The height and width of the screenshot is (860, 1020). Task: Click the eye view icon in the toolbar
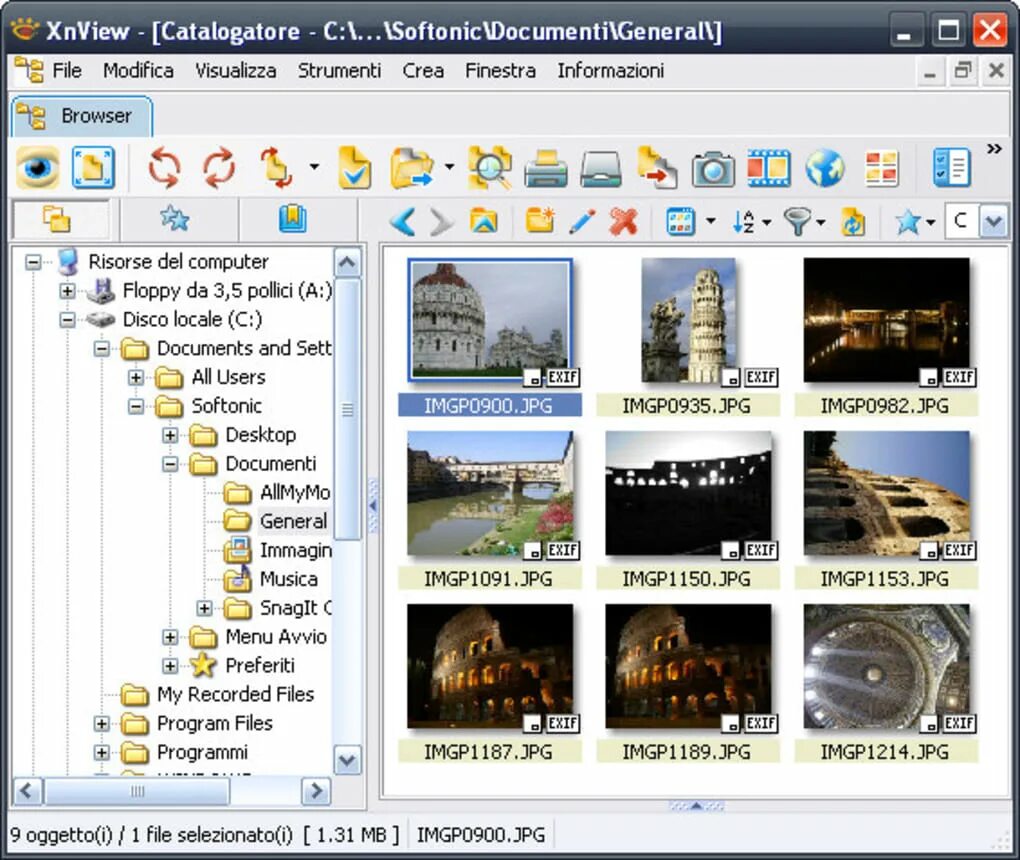(x=38, y=168)
